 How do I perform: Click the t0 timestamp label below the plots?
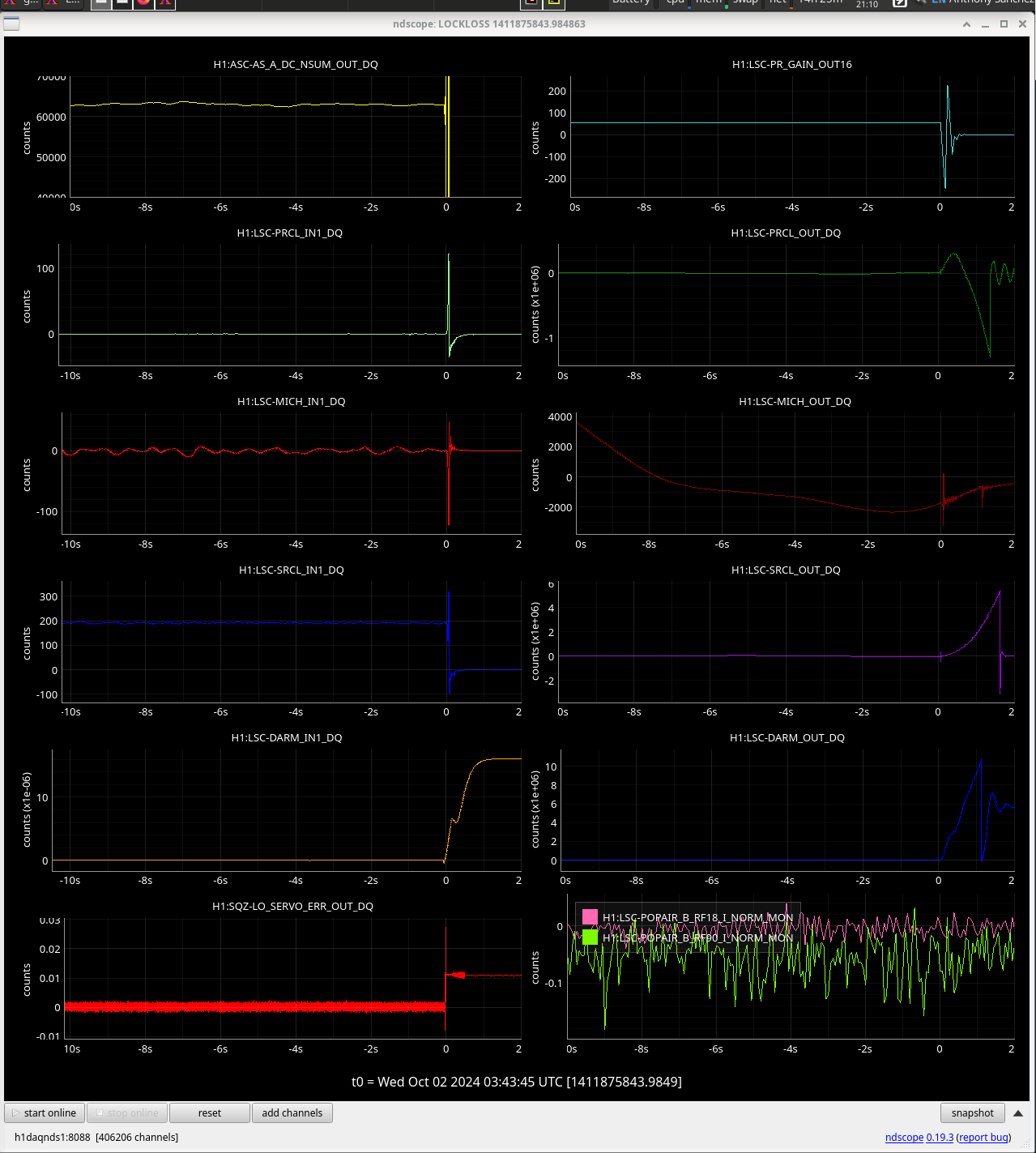click(x=517, y=1083)
